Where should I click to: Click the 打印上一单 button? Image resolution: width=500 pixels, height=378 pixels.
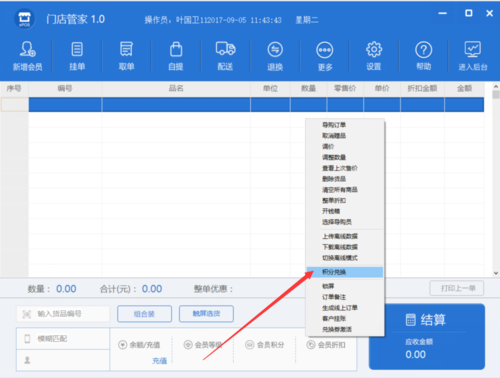[457, 288]
